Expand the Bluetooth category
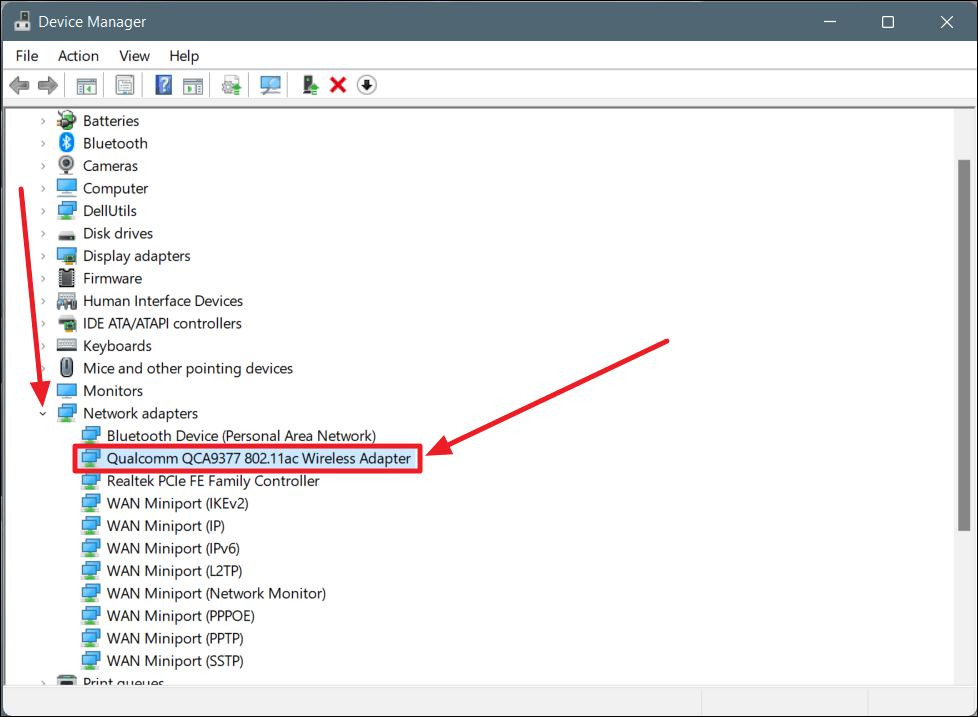 [43, 143]
